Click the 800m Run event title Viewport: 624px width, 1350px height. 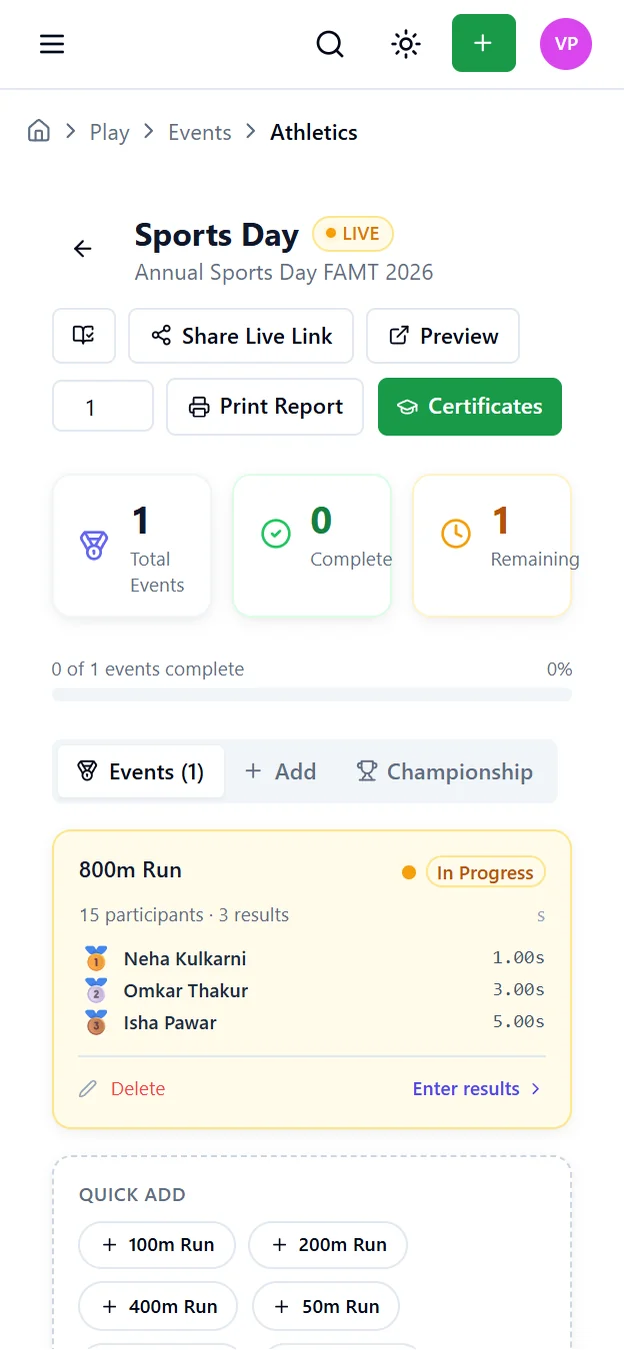pos(130,870)
